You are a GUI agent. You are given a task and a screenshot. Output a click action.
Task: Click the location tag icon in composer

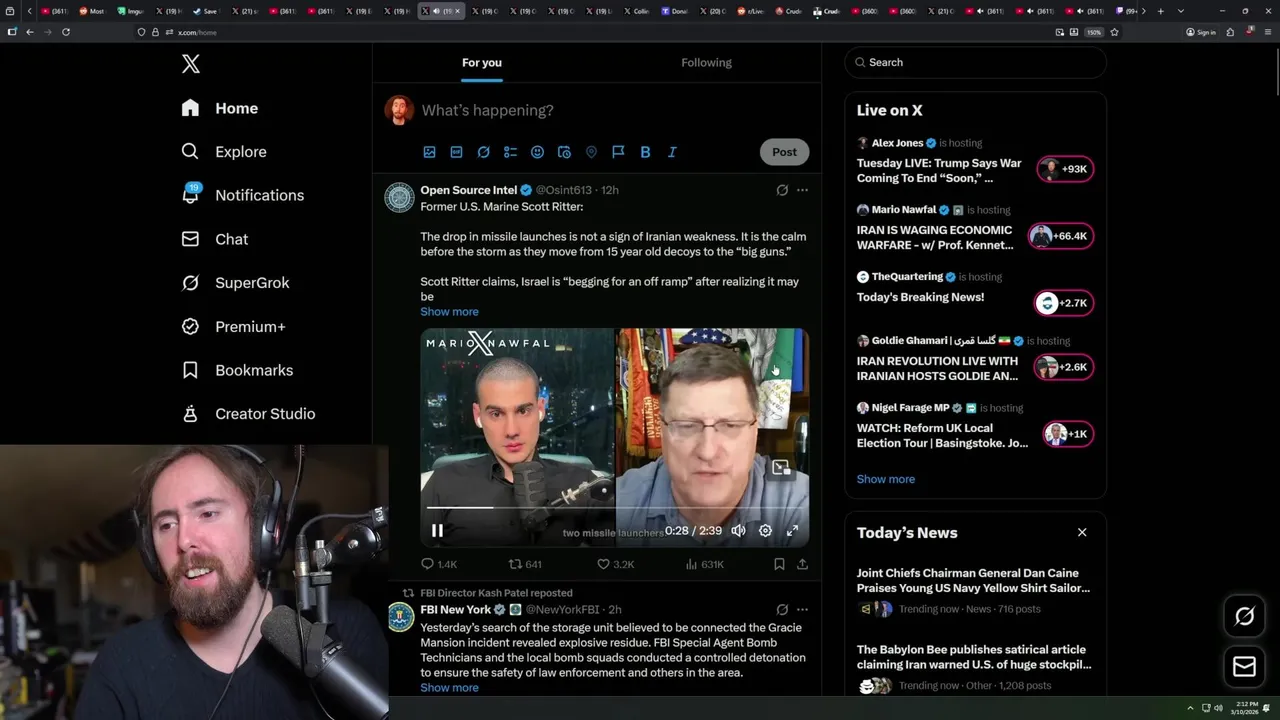click(x=591, y=152)
